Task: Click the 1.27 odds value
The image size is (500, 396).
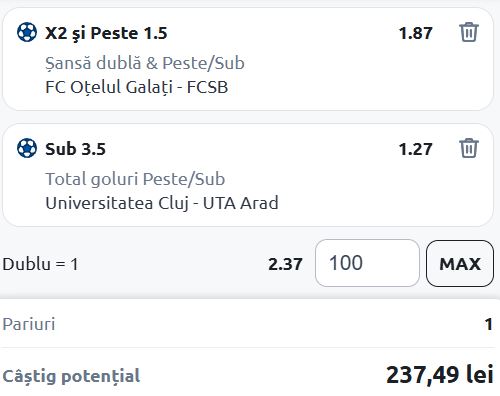Action: [415, 149]
